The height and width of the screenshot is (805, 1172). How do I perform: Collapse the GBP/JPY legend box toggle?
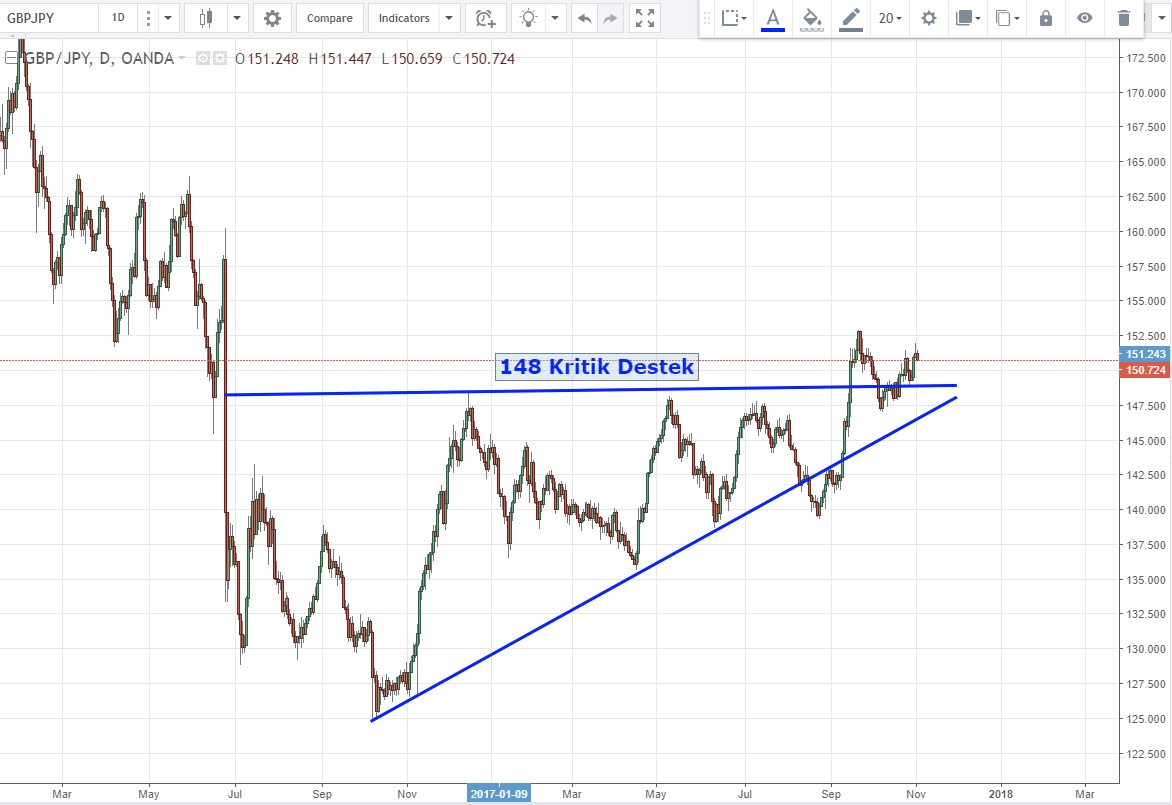(x=9, y=58)
